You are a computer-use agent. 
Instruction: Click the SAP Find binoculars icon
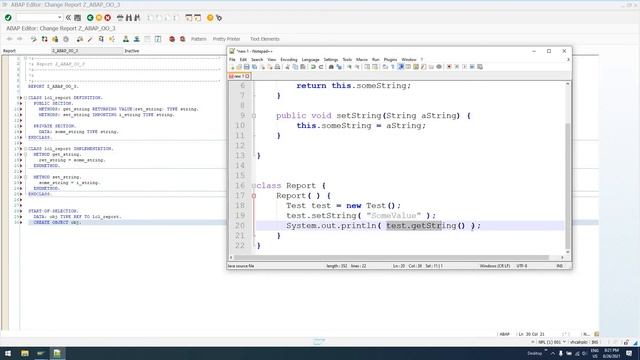pos(129,18)
